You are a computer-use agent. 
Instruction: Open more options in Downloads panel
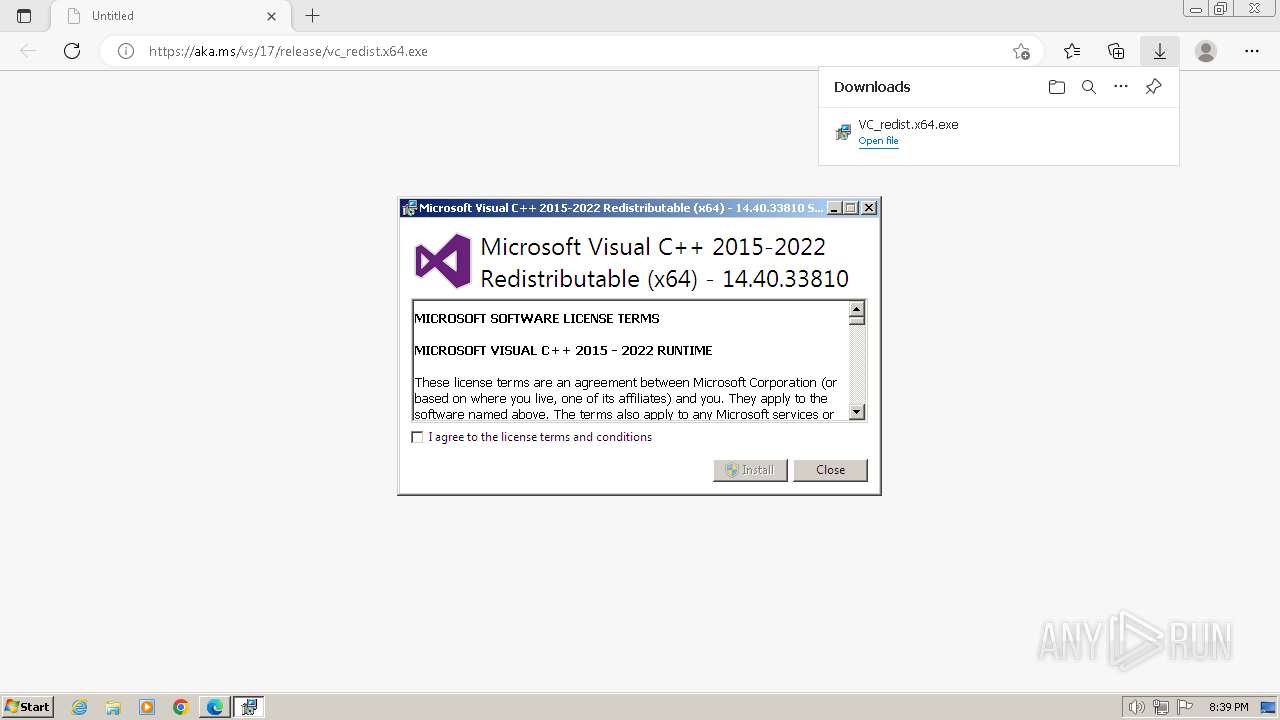[1121, 87]
